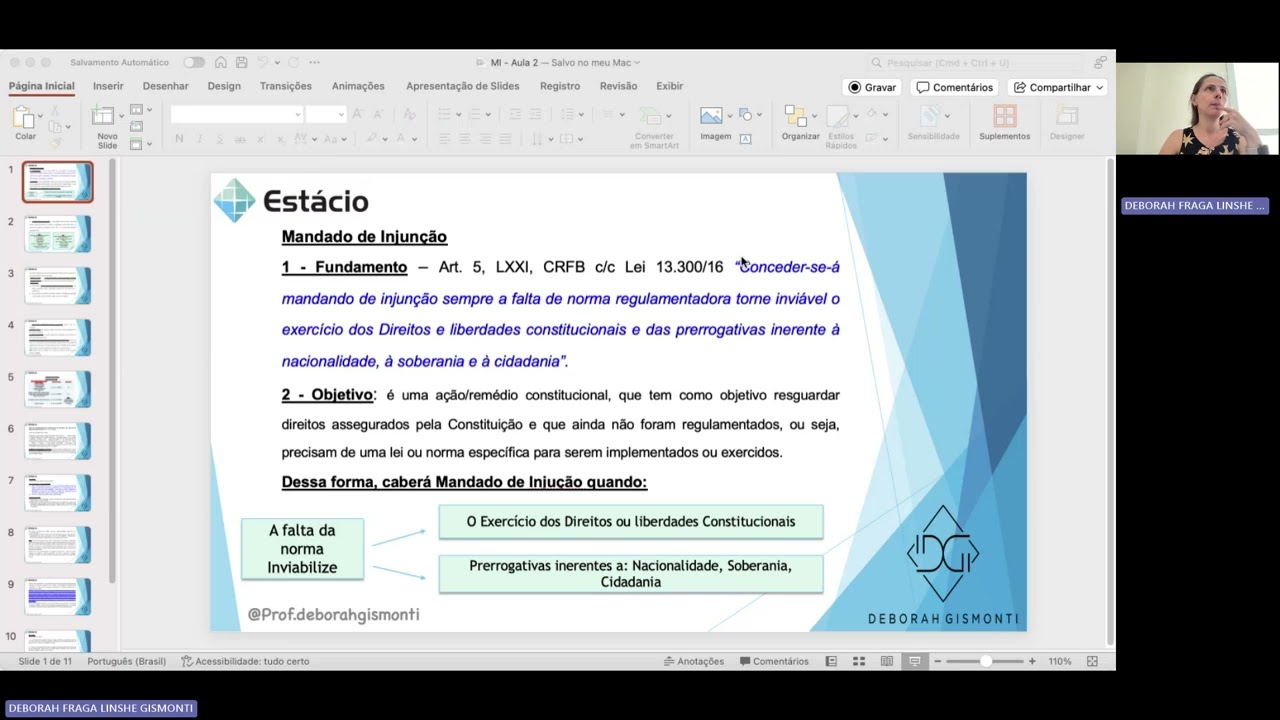Open the Transições tab
This screenshot has width=1280, height=720.
pos(286,86)
